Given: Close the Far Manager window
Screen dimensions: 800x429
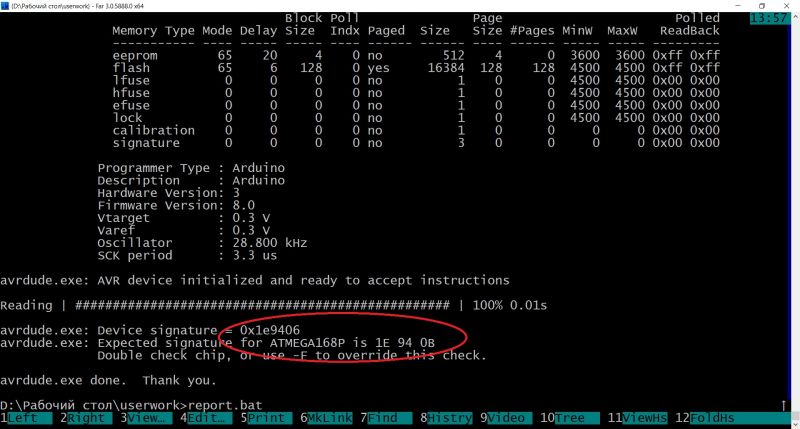Looking at the screenshot, I should (x=788, y=5).
